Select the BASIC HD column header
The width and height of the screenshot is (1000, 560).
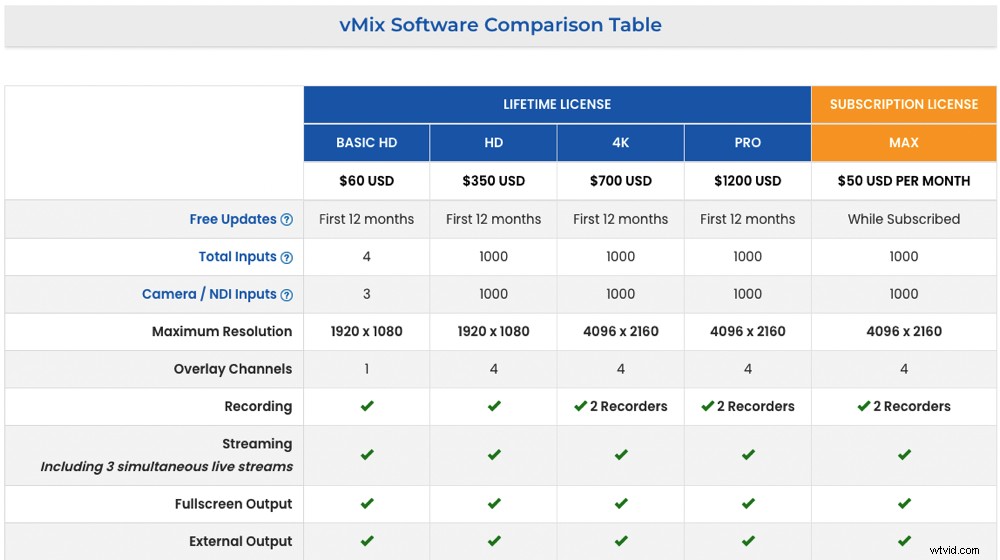[367, 143]
